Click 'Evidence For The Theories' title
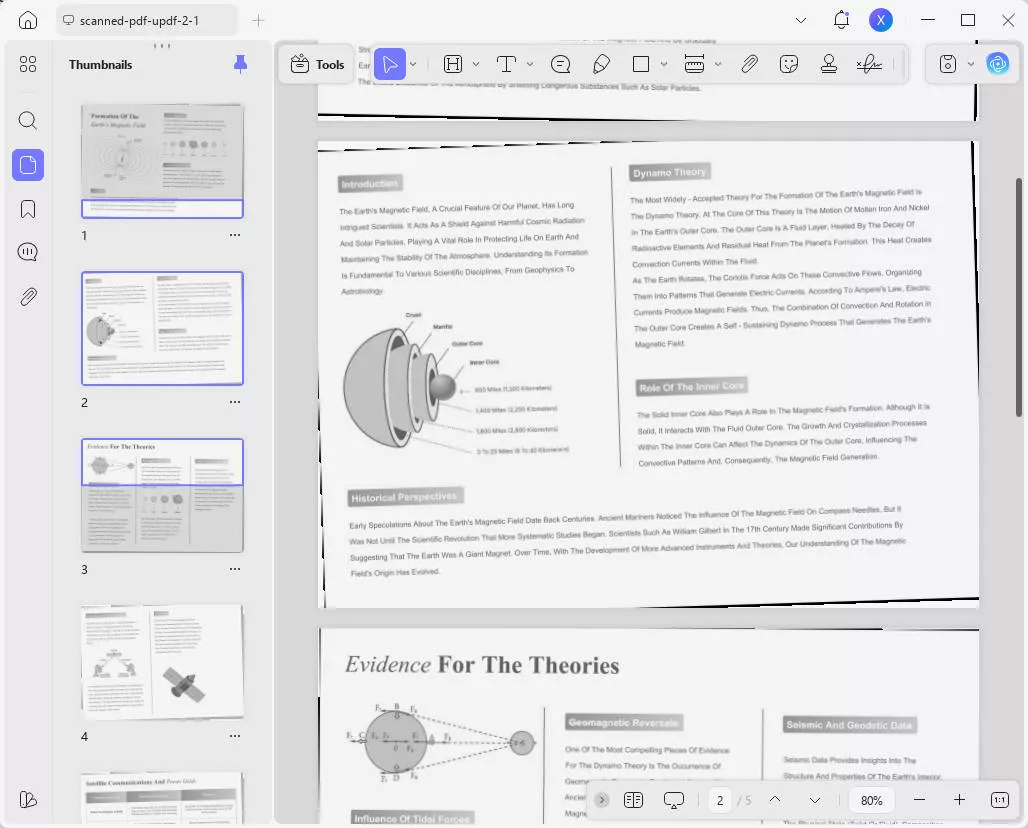1028x828 pixels. pyautogui.click(x=483, y=665)
